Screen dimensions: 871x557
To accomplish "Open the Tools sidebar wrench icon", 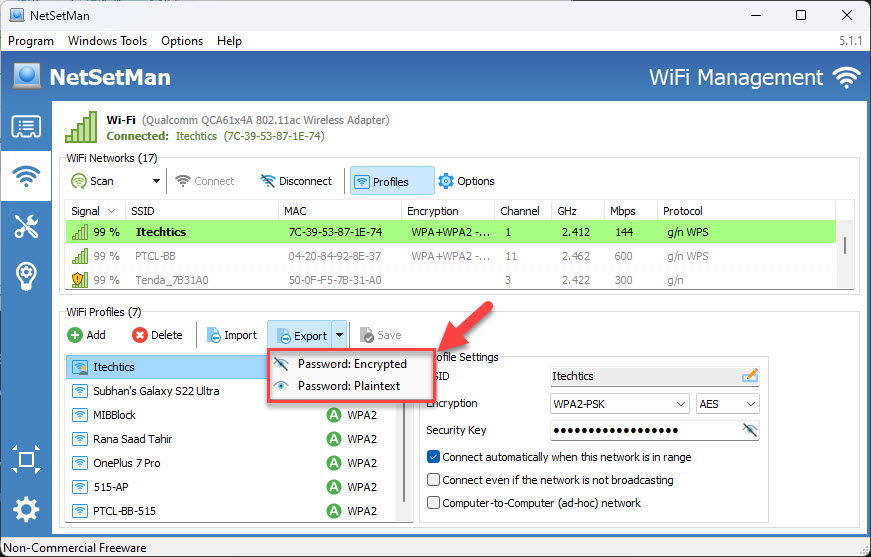I will (x=26, y=226).
